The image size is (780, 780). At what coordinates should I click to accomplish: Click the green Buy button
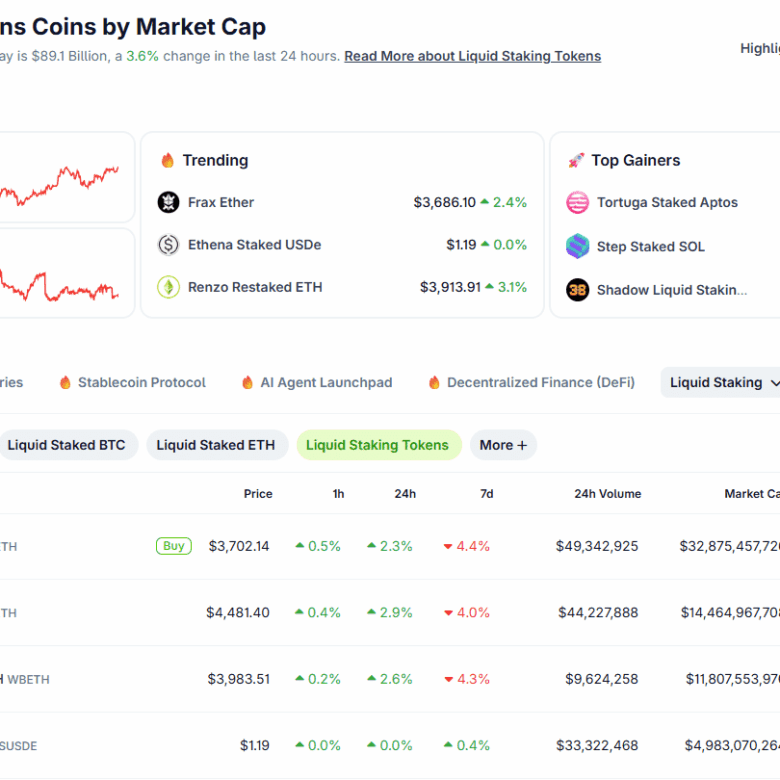[174, 546]
